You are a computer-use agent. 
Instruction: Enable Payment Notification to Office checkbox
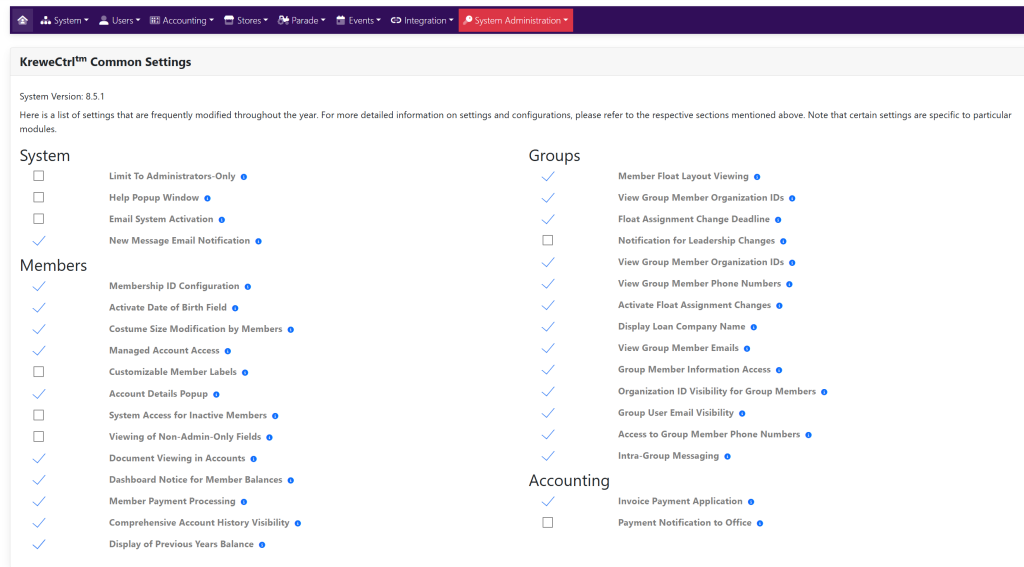click(548, 523)
